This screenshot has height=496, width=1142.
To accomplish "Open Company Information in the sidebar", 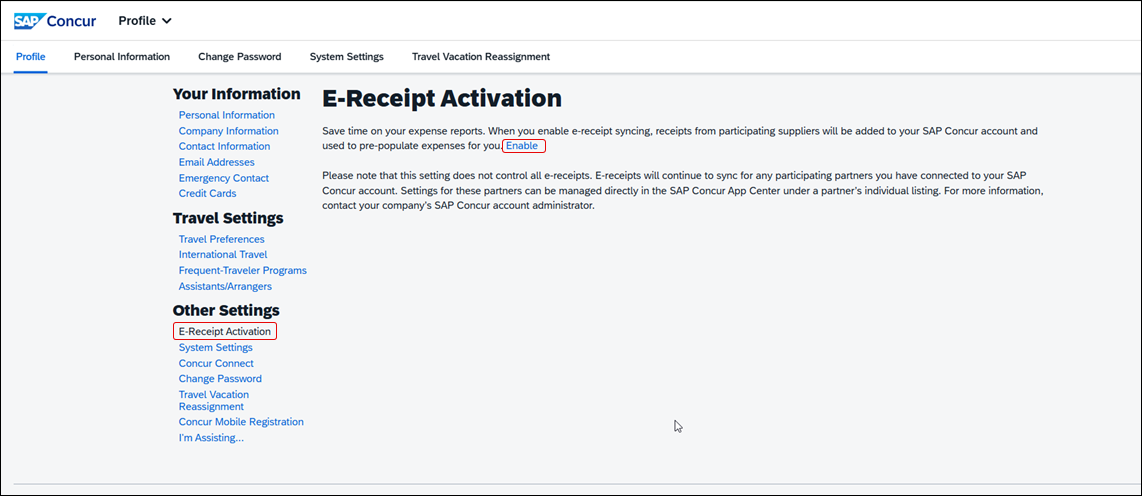I will point(229,131).
